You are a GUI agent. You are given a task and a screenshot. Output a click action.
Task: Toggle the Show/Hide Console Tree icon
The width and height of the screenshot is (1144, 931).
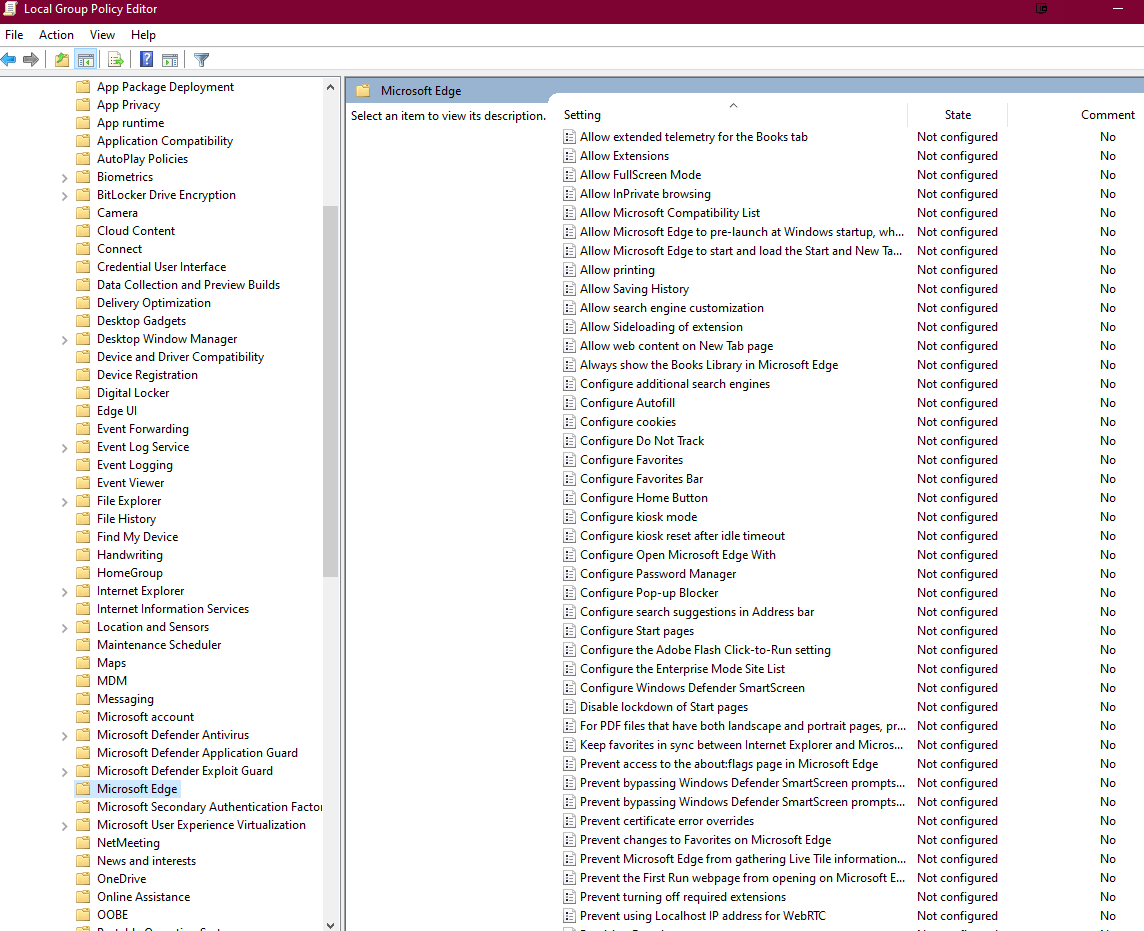point(85,60)
